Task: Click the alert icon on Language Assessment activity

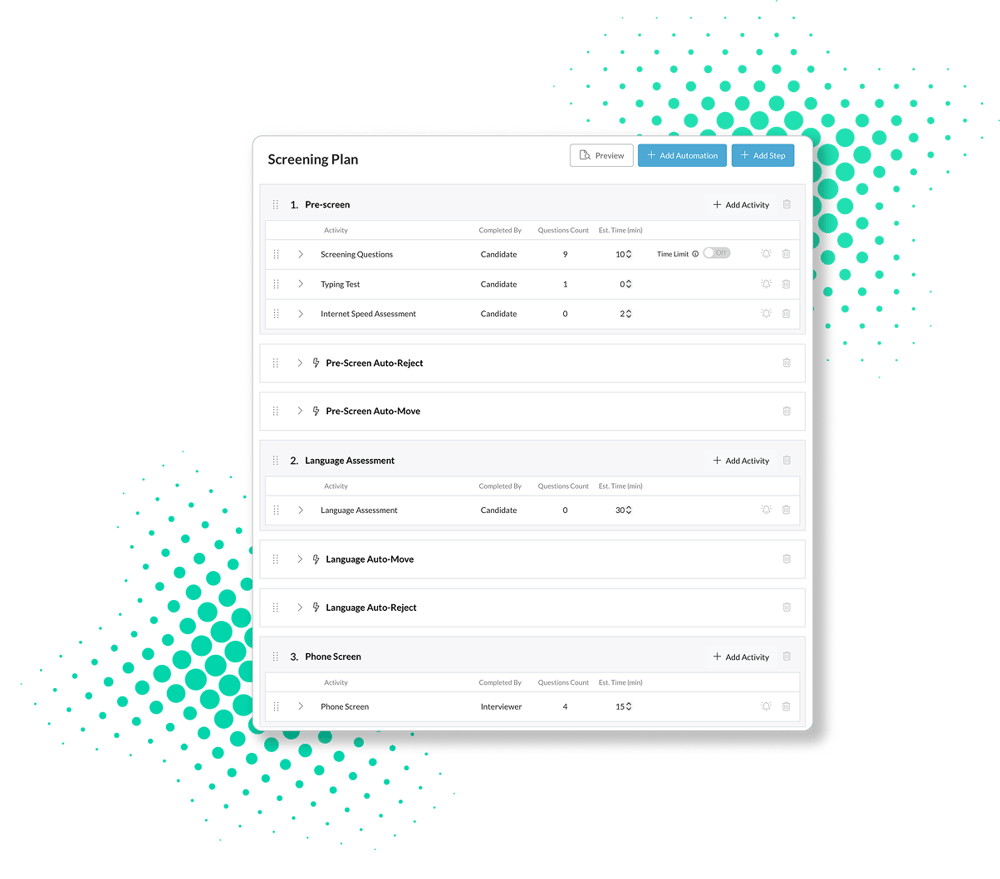Action: [766, 510]
